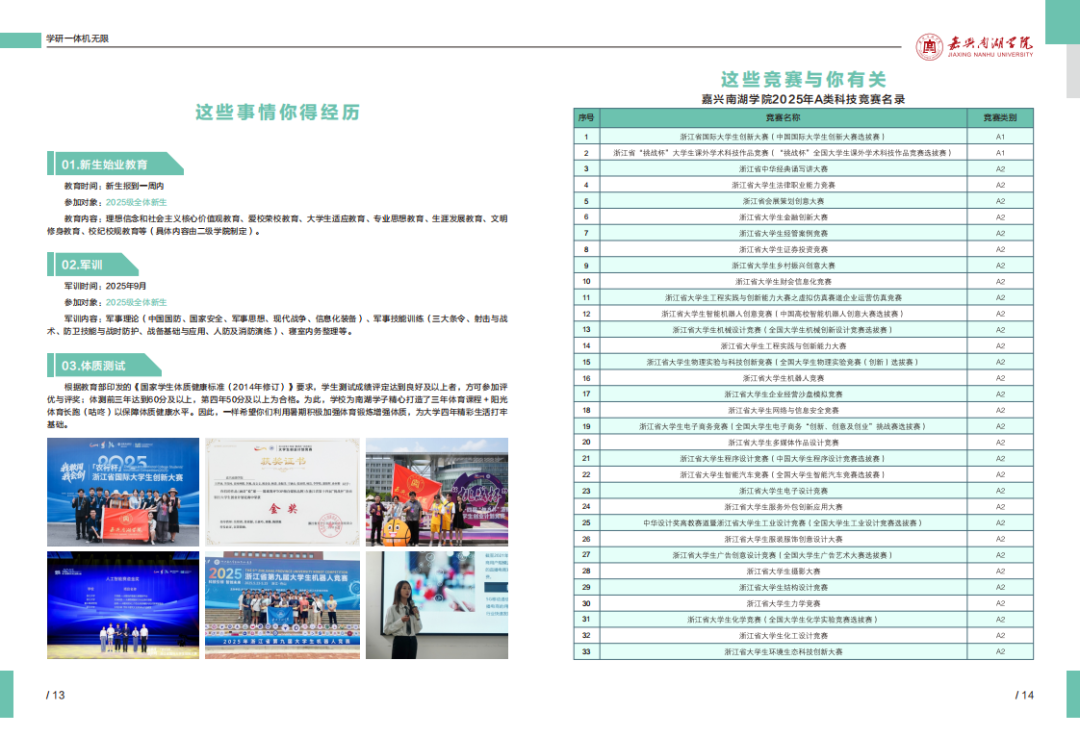Open the 挑战杯 outdoor flag photo
The height and width of the screenshot is (737, 1080).
pos(437,492)
